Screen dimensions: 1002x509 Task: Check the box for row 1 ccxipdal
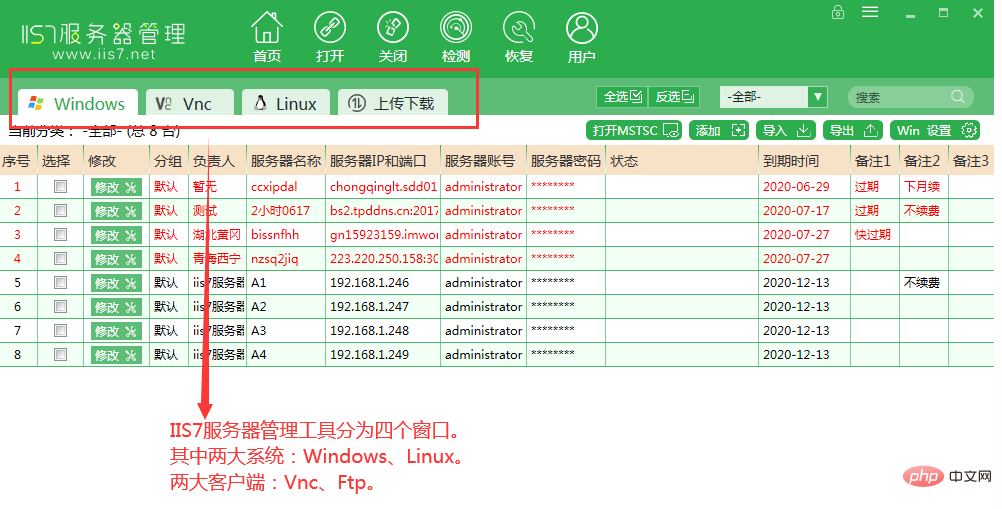tap(61, 186)
